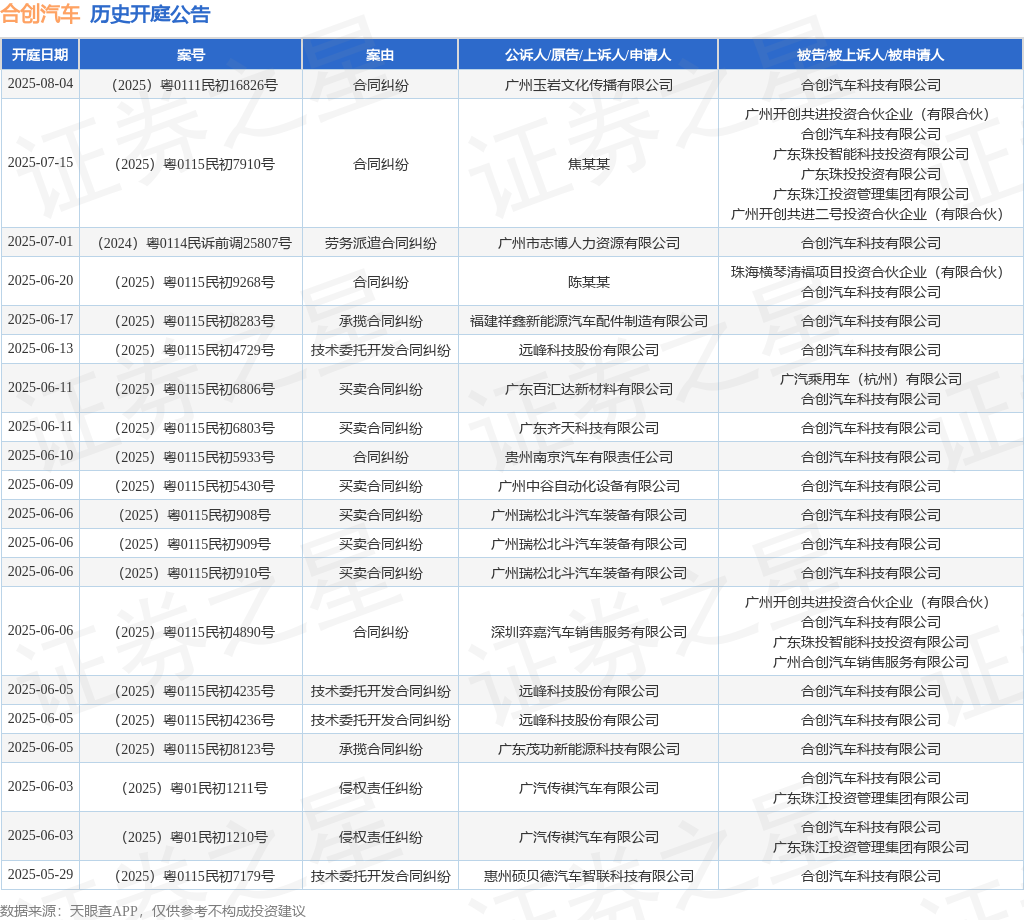Viewport: 1024px width, 920px height.
Task: Select plaintiff 广东齐天科技有限公司
Action: coord(588,428)
